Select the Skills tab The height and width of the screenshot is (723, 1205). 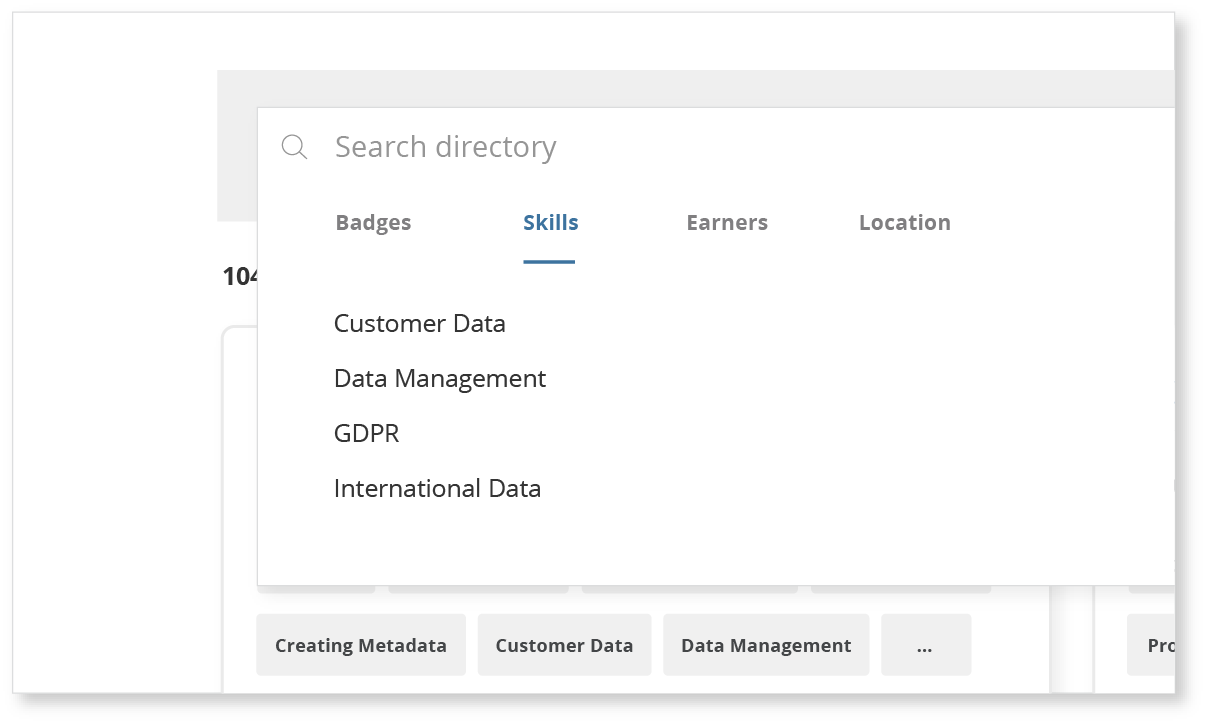[x=550, y=223]
